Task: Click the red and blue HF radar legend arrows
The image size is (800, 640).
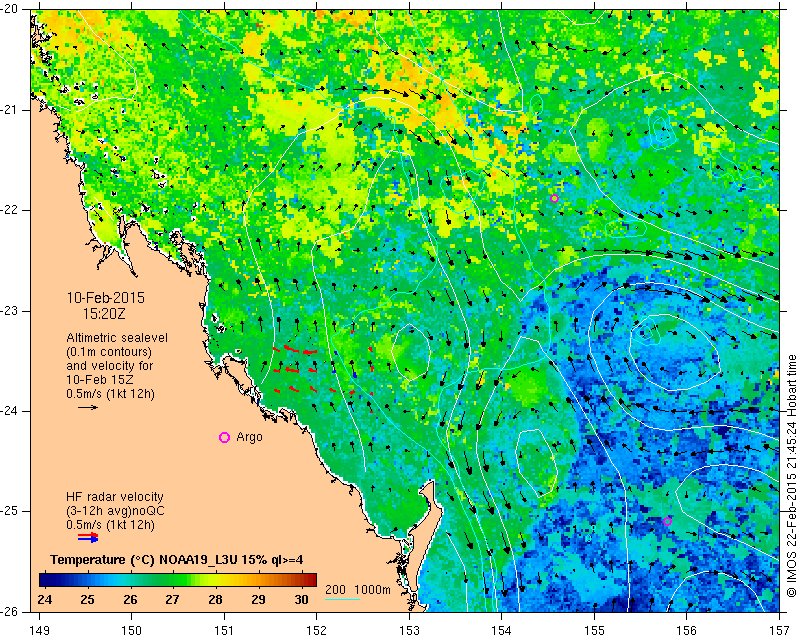Action: click(88, 537)
